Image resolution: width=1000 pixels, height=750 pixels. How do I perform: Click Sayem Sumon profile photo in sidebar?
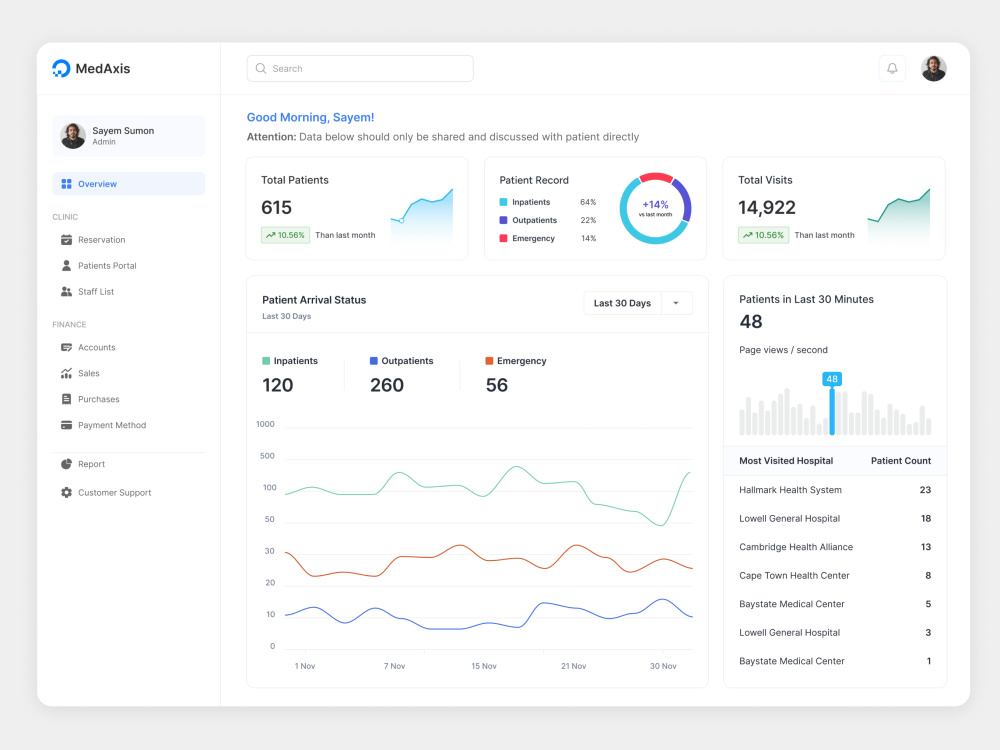pos(73,136)
